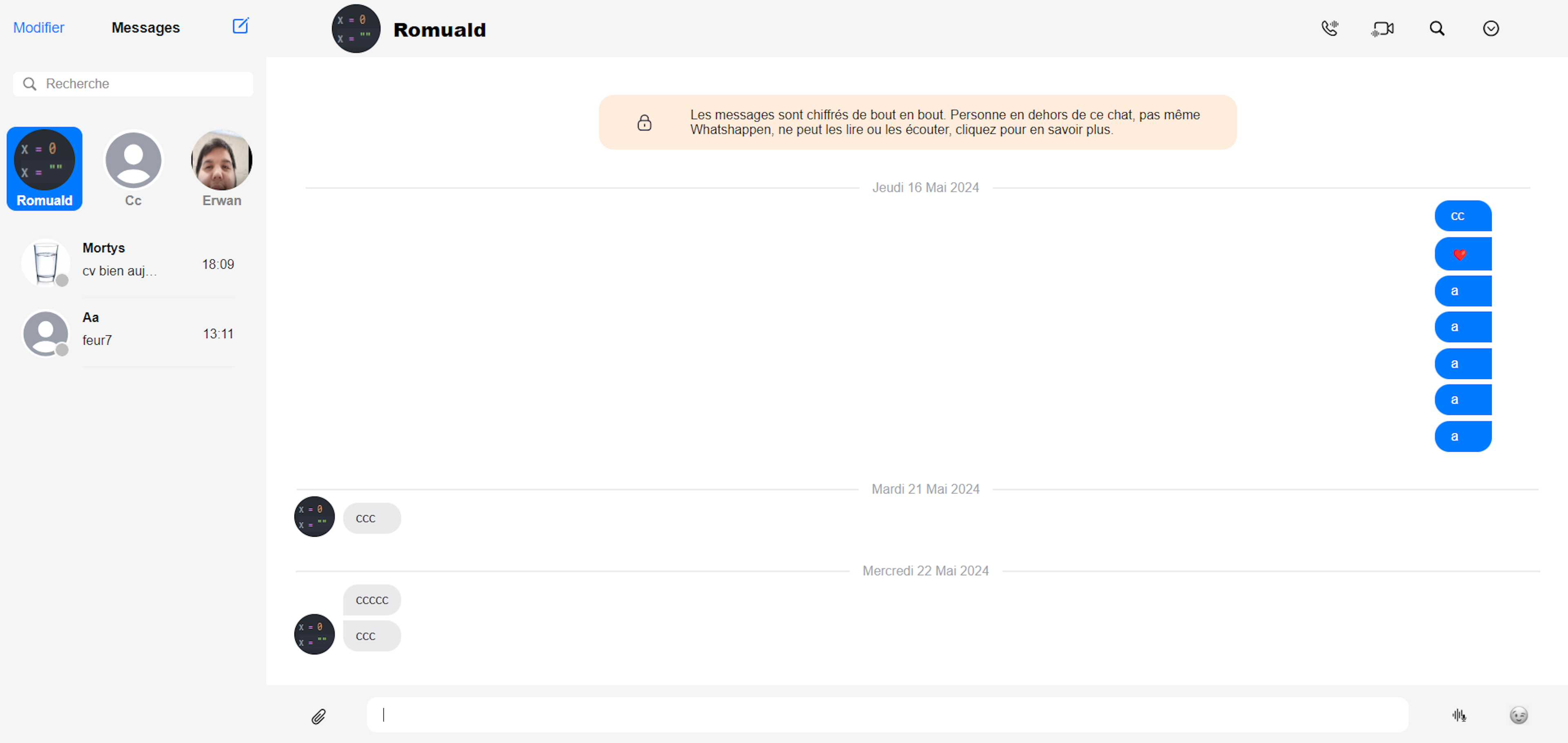This screenshot has width=1568, height=743.
Task: Open the Aa conversation
Action: 128,333
